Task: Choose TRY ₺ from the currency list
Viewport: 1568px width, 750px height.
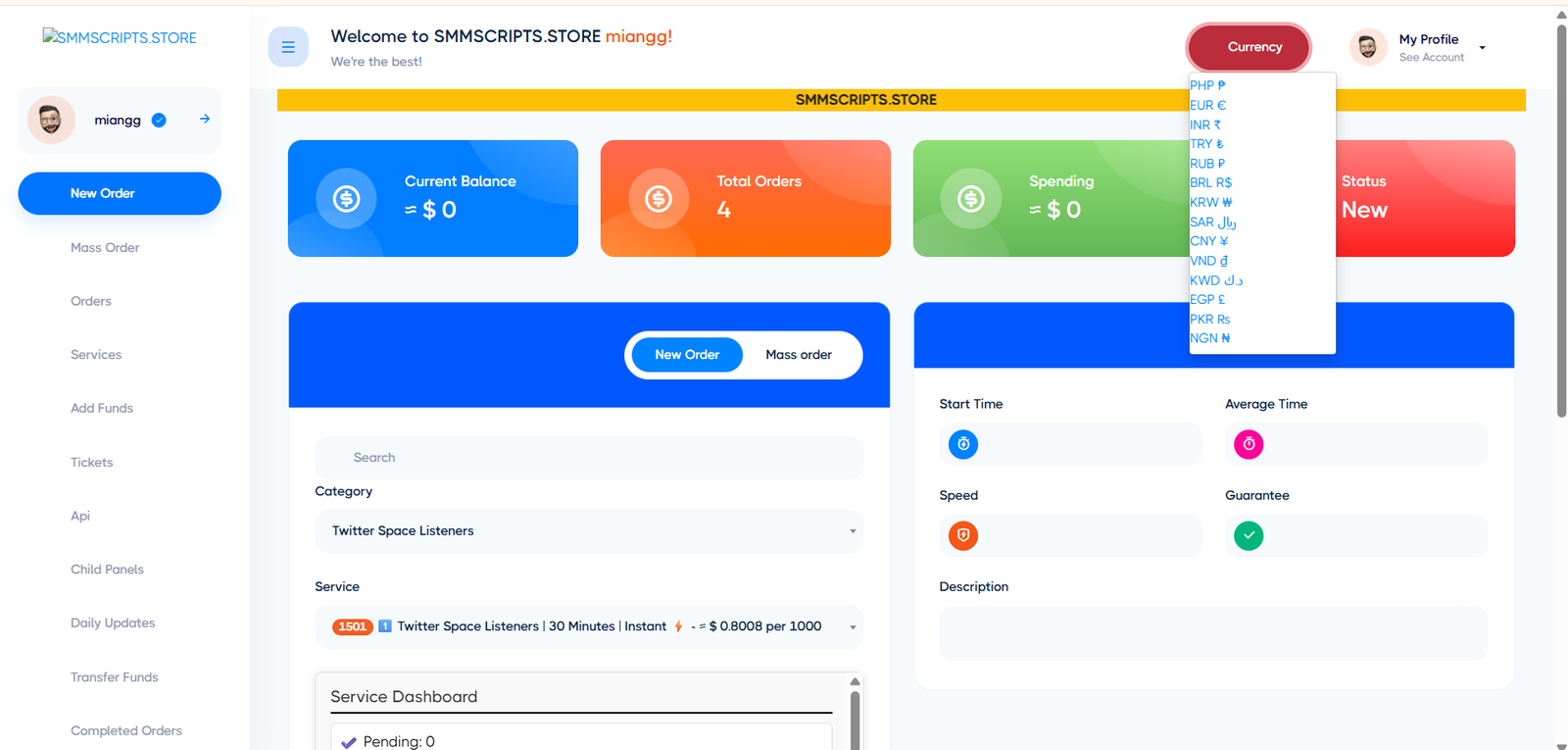Action: [1206, 144]
